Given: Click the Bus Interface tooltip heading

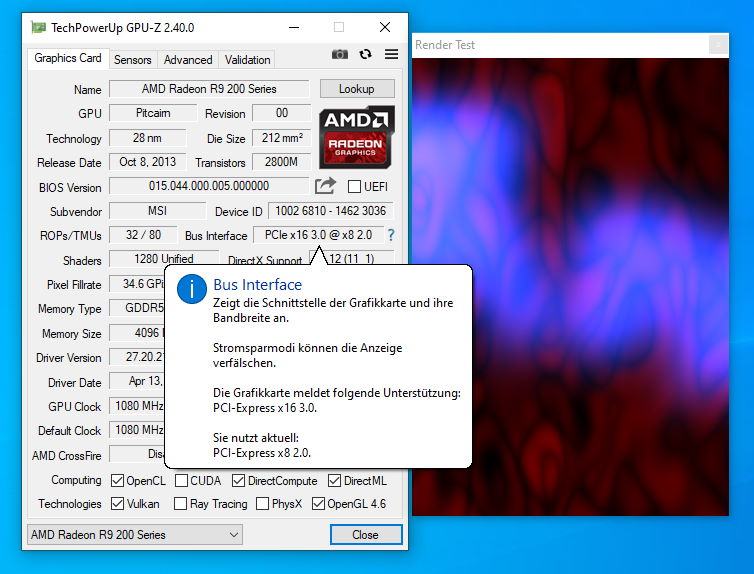Looking at the screenshot, I should pos(257,285).
